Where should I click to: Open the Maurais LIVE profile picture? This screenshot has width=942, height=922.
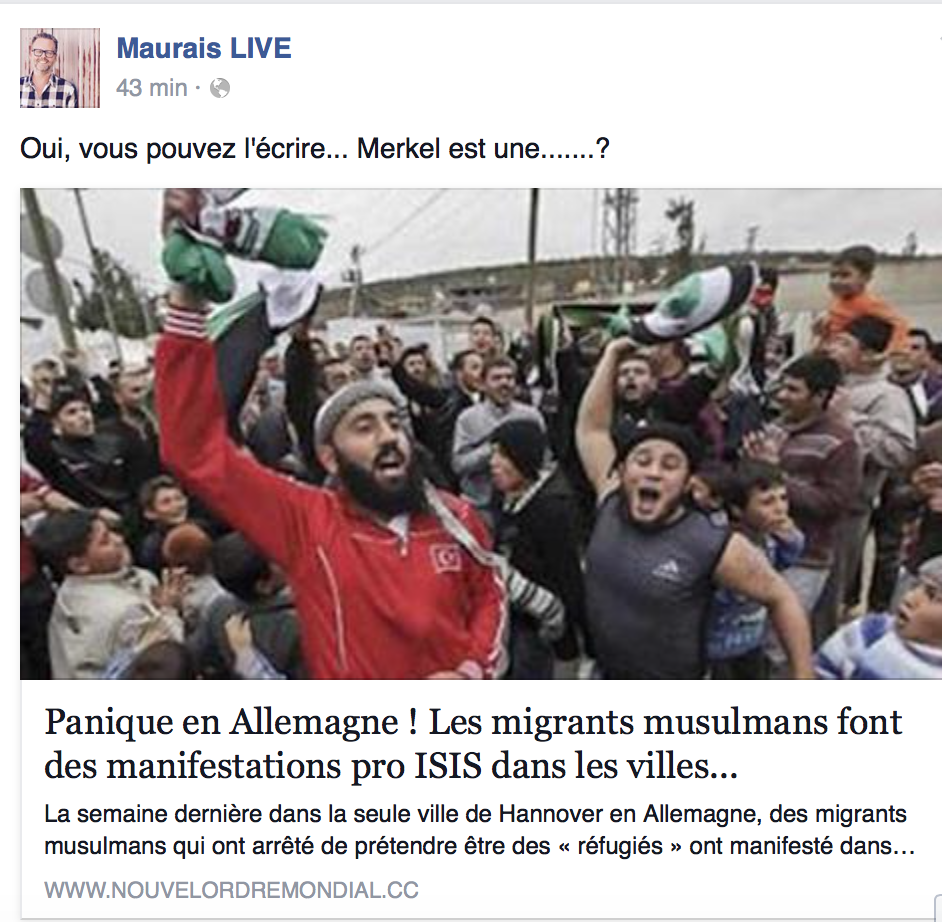point(60,68)
